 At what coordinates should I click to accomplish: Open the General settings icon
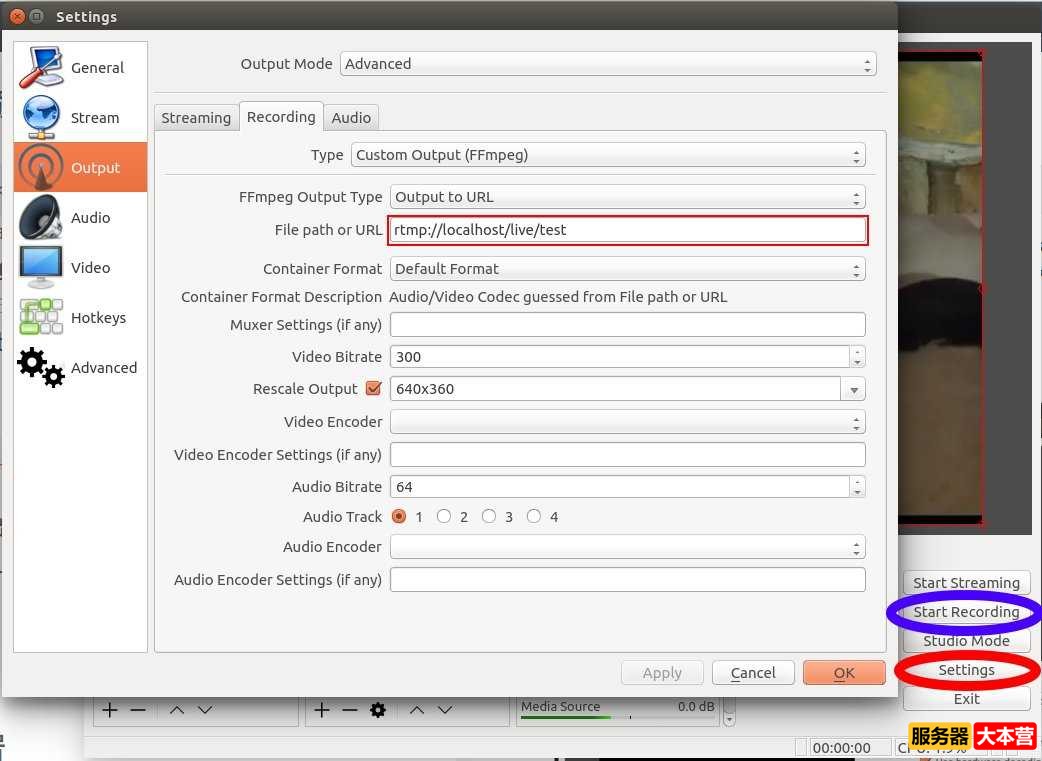point(41,68)
